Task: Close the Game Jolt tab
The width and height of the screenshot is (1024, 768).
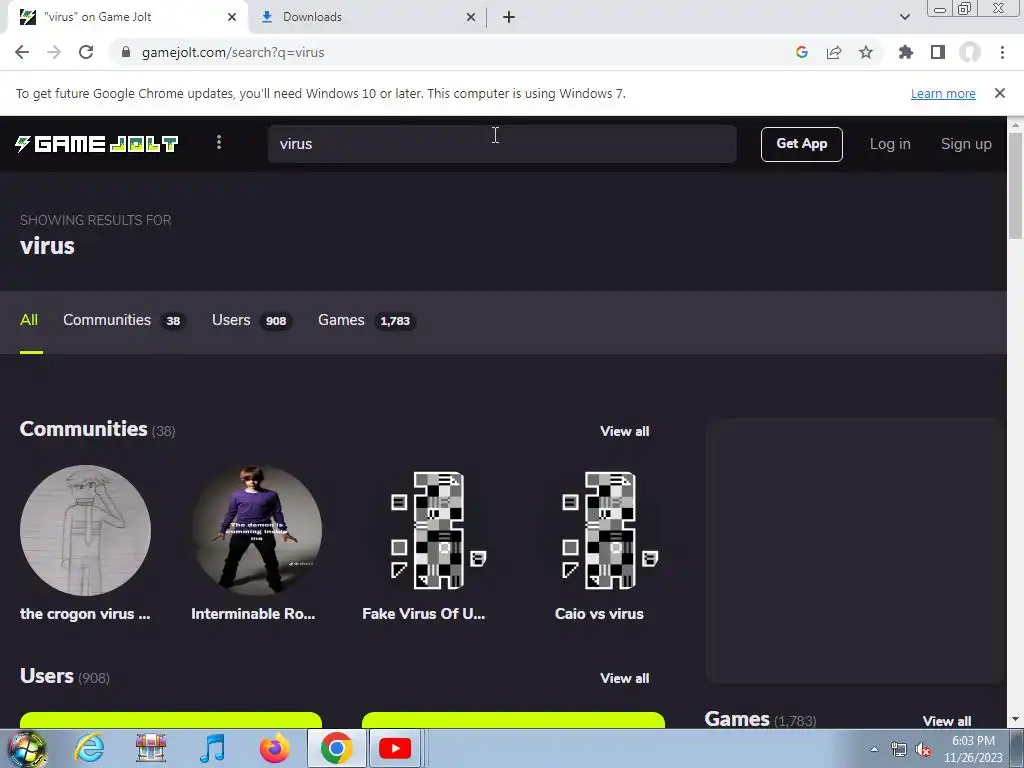Action: point(231,17)
